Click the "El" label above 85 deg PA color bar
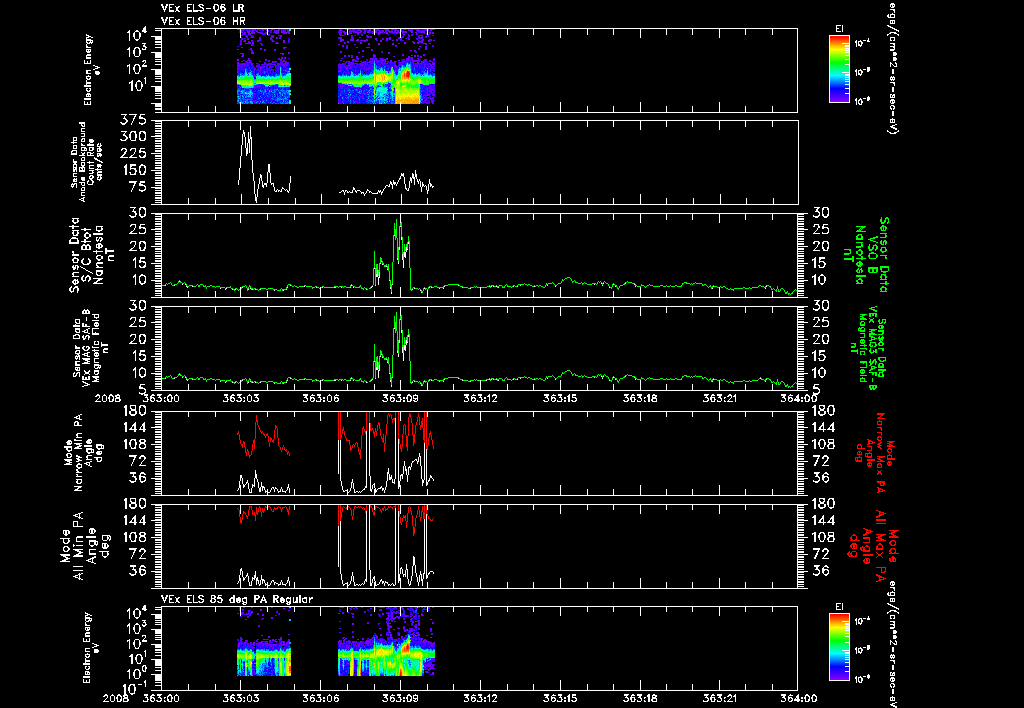Viewport: 1024px width, 708px height. tap(839, 607)
